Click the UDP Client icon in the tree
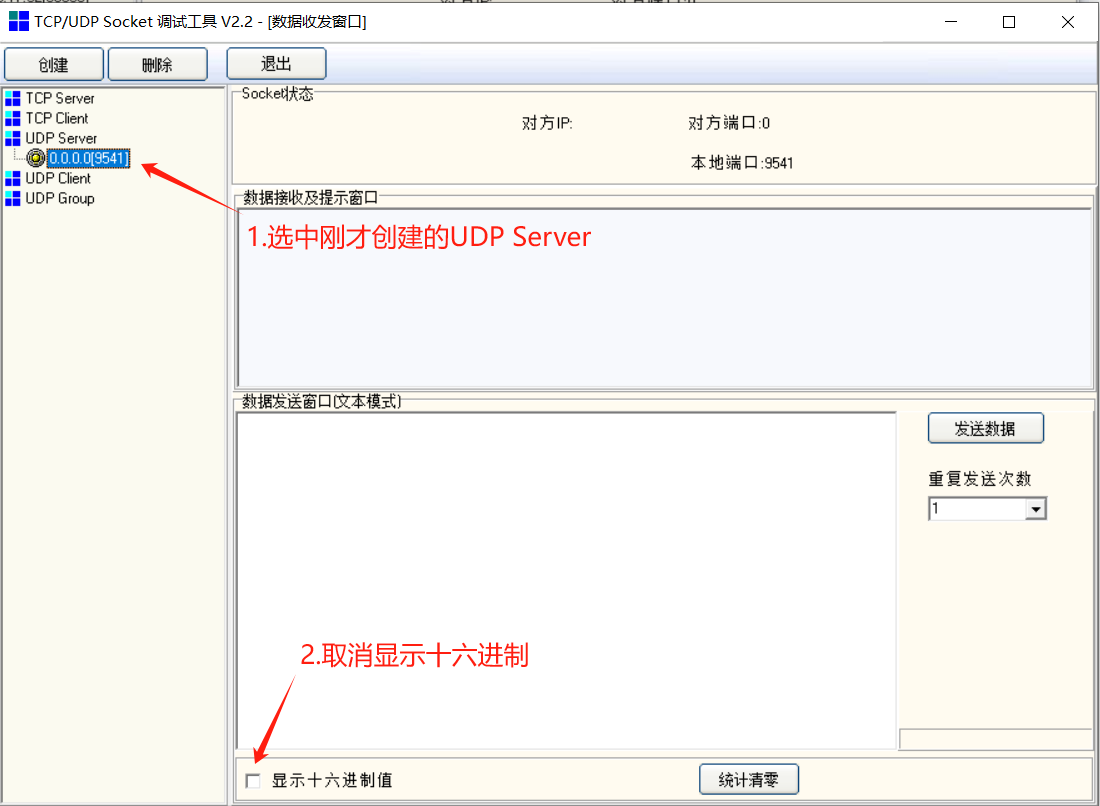The image size is (1100, 806). [x=13, y=178]
